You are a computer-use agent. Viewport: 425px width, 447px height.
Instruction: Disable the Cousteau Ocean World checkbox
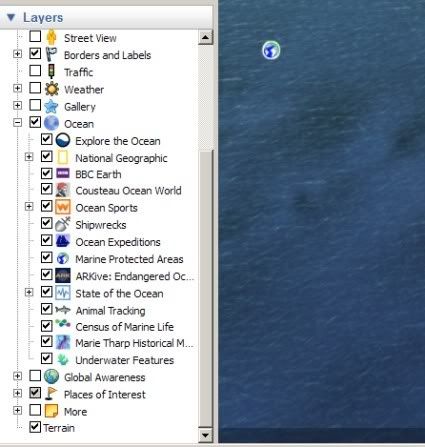(47, 189)
